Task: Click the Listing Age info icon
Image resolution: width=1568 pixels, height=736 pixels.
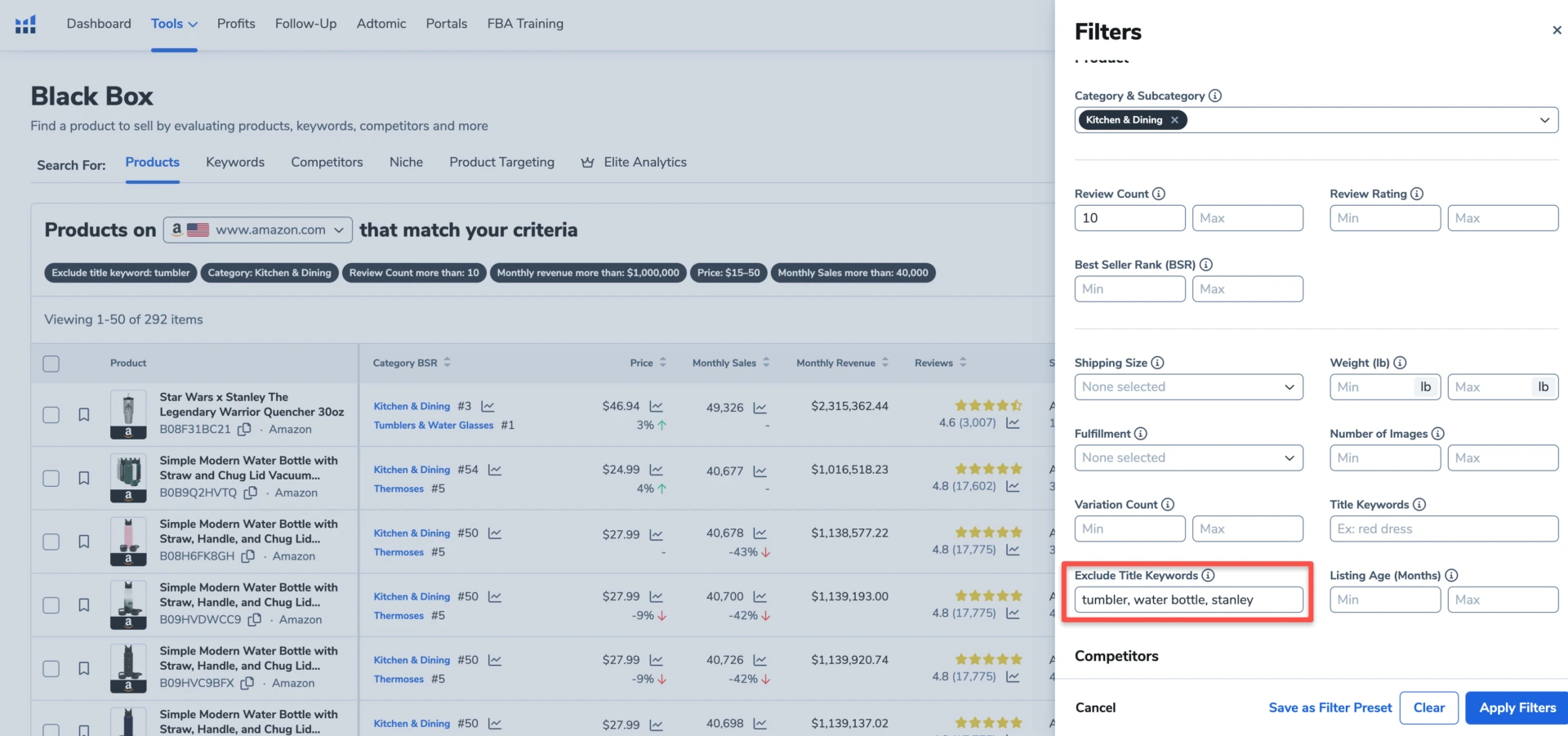Action: click(1451, 575)
